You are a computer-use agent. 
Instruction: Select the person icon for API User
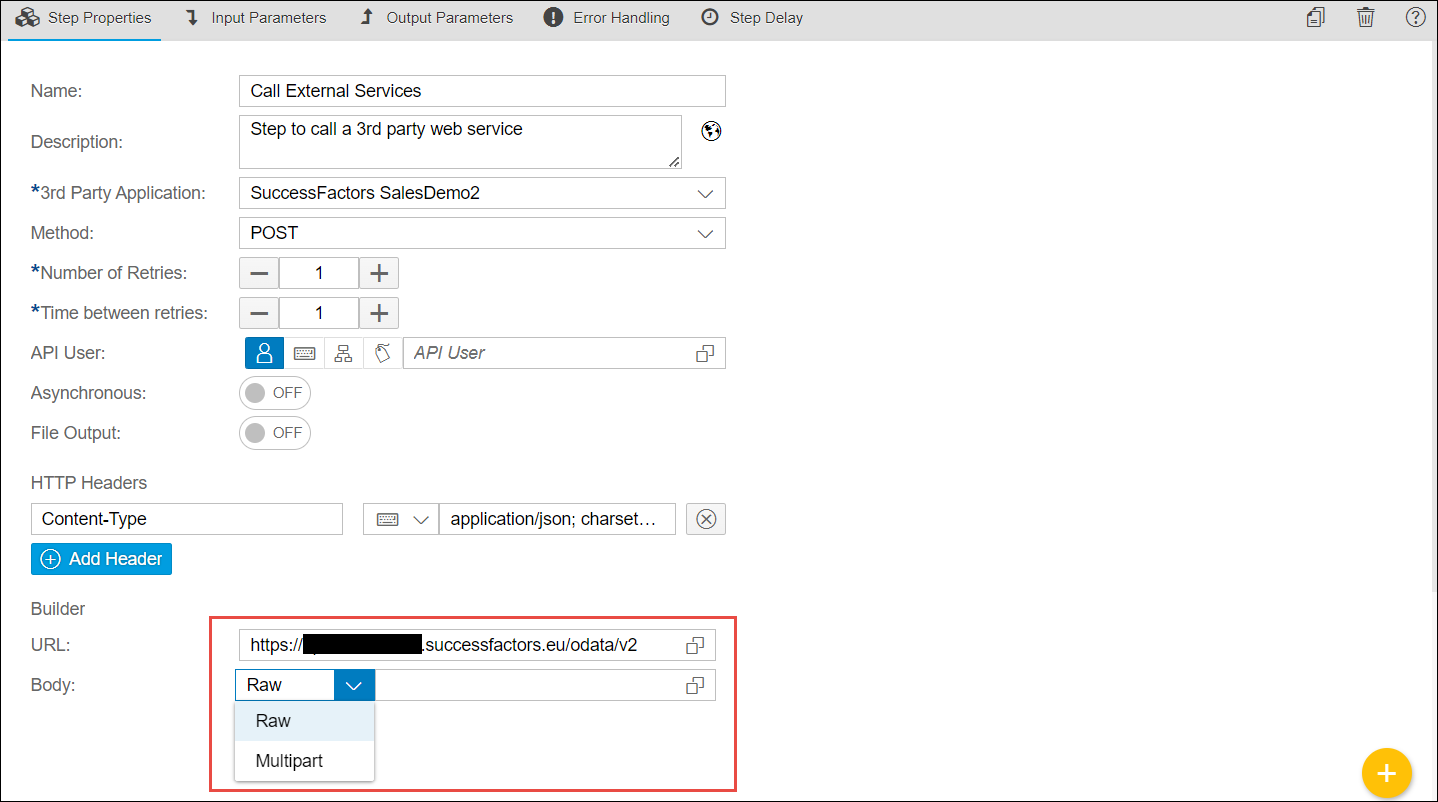[x=264, y=353]
